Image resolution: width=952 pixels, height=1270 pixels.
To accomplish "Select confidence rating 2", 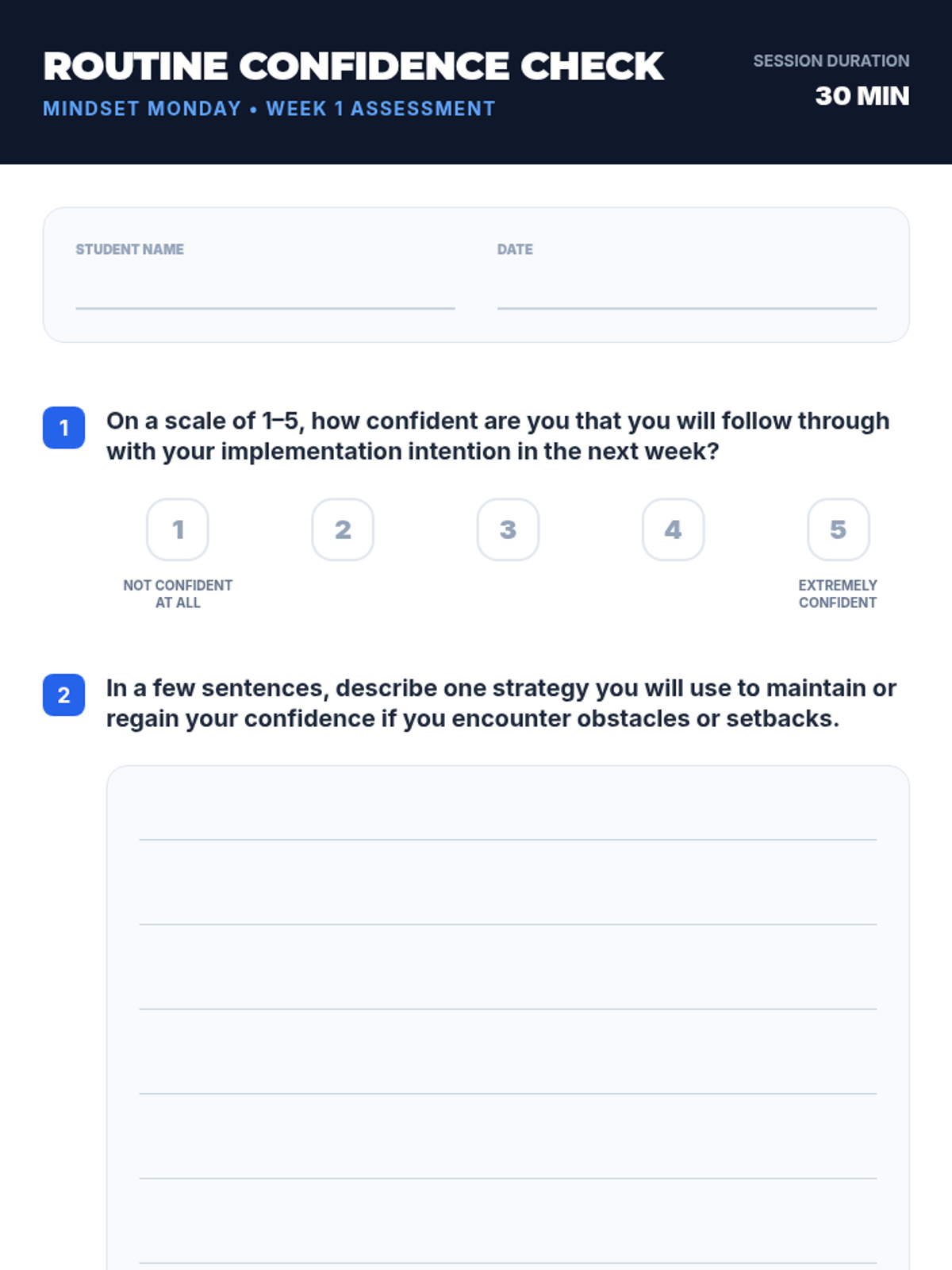I will tap(343, 529).
